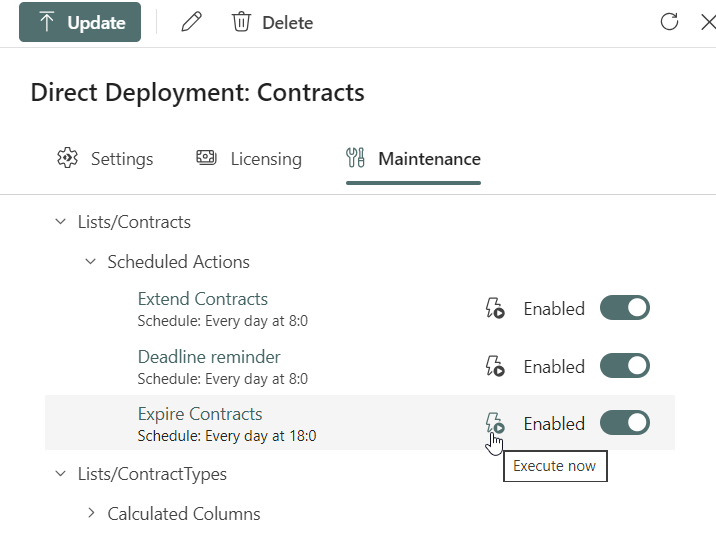Open the Expire Contracts action link
716x552 pixels.
(200, 414)
